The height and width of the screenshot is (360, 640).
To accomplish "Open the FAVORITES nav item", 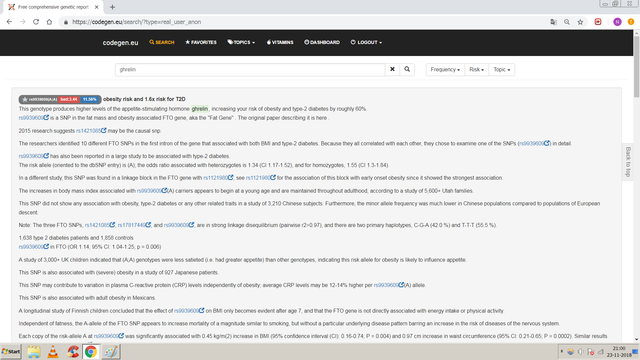I will (x=201, y=42).
